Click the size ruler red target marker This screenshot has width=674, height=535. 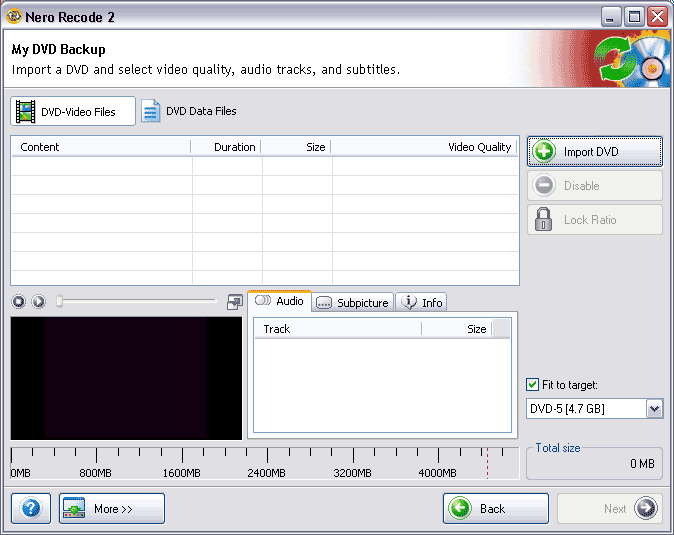tap(487, 463)
